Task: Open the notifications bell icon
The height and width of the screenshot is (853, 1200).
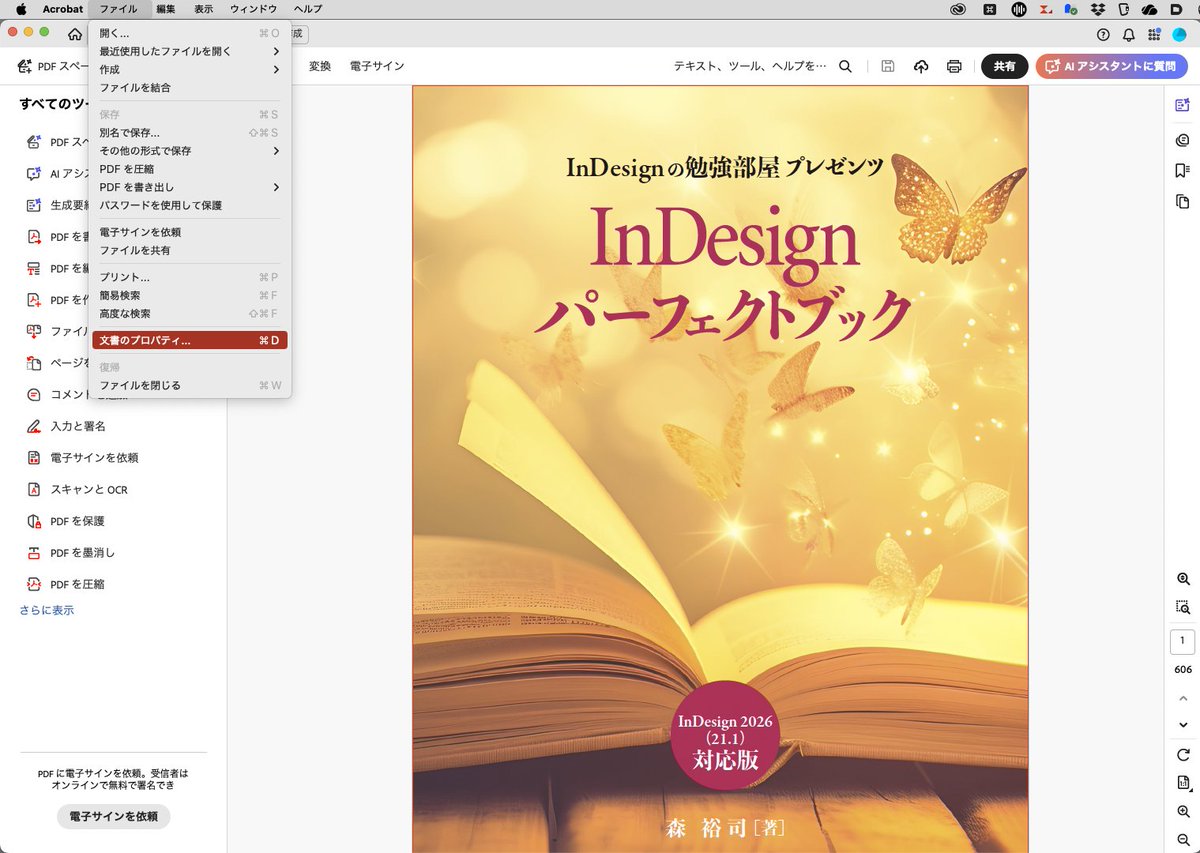Action: pyautogui.click(x=1129, y=34)
